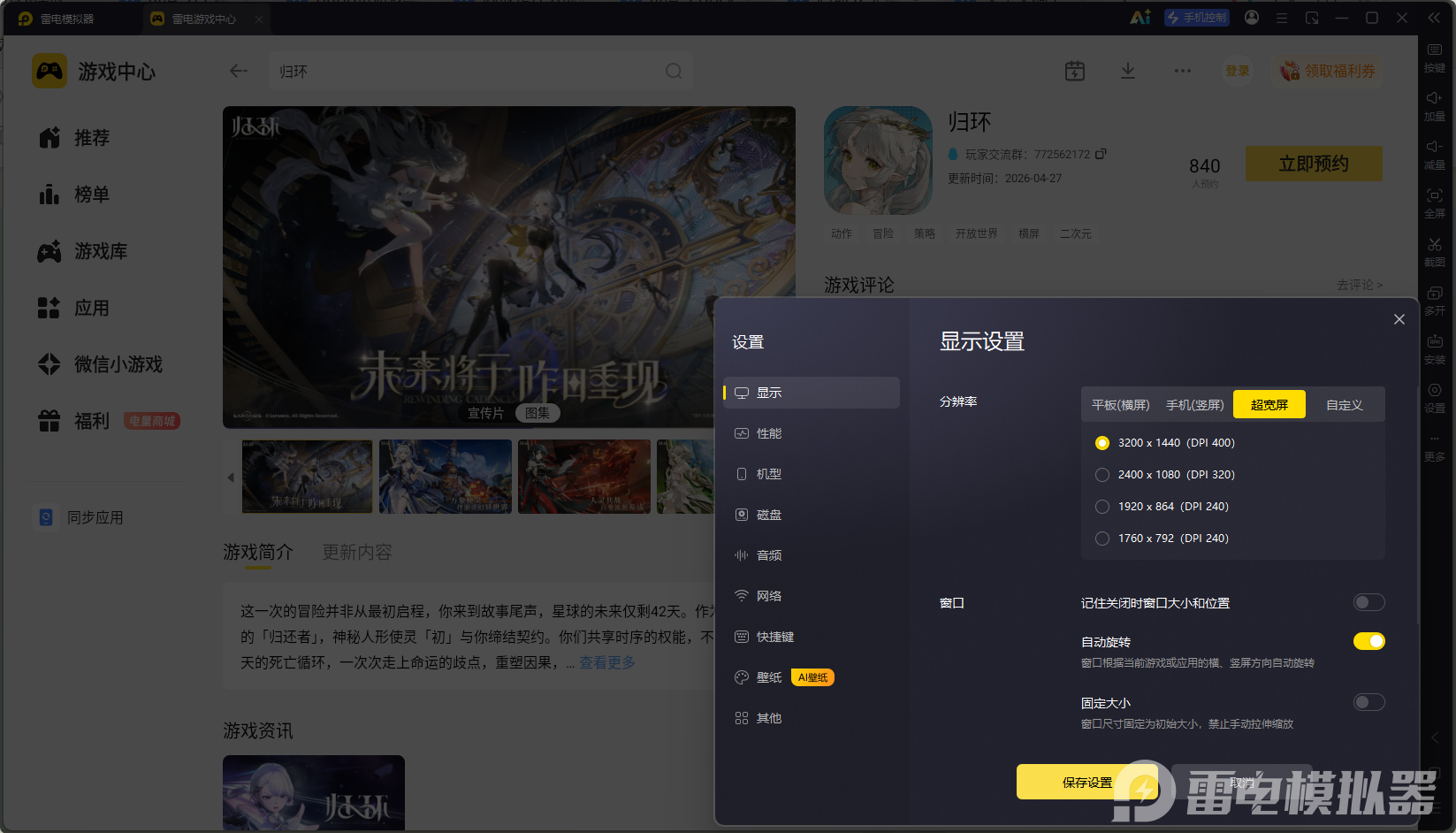Click the 减量 volume down icon

(x=1435, y=155)
